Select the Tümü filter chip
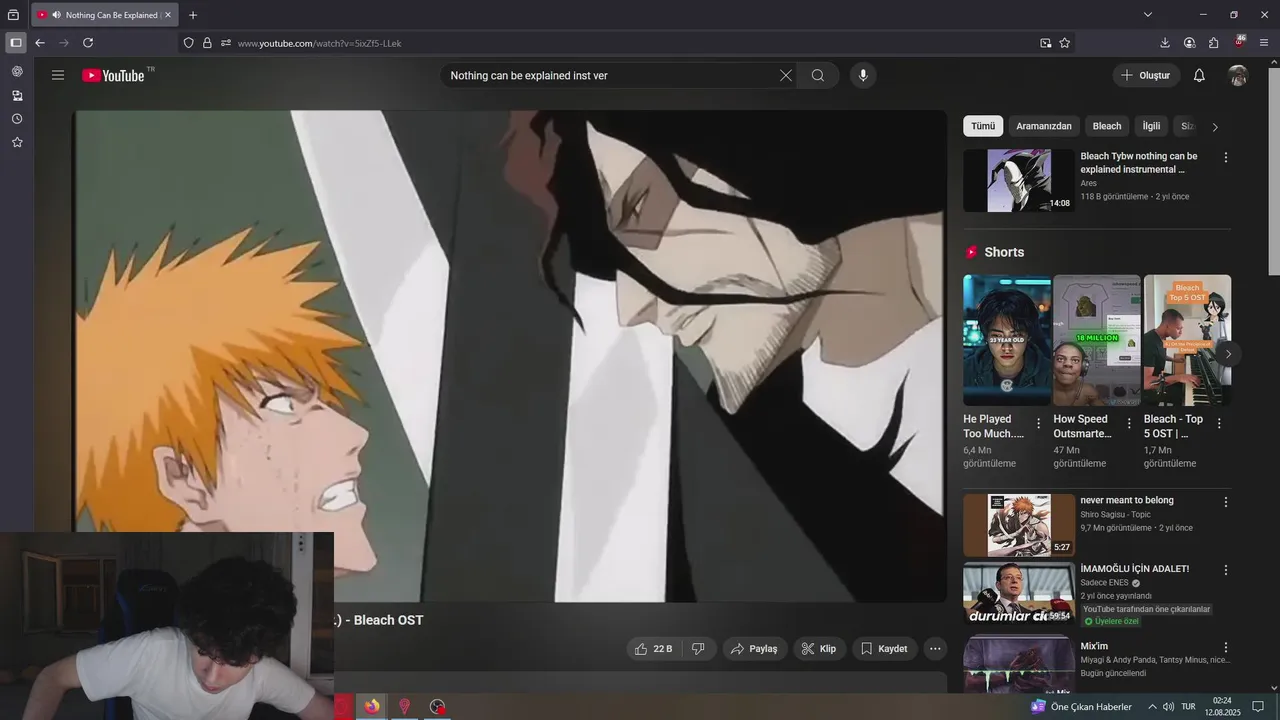Viewport: 1280px width, 720px height. (983, 126)
